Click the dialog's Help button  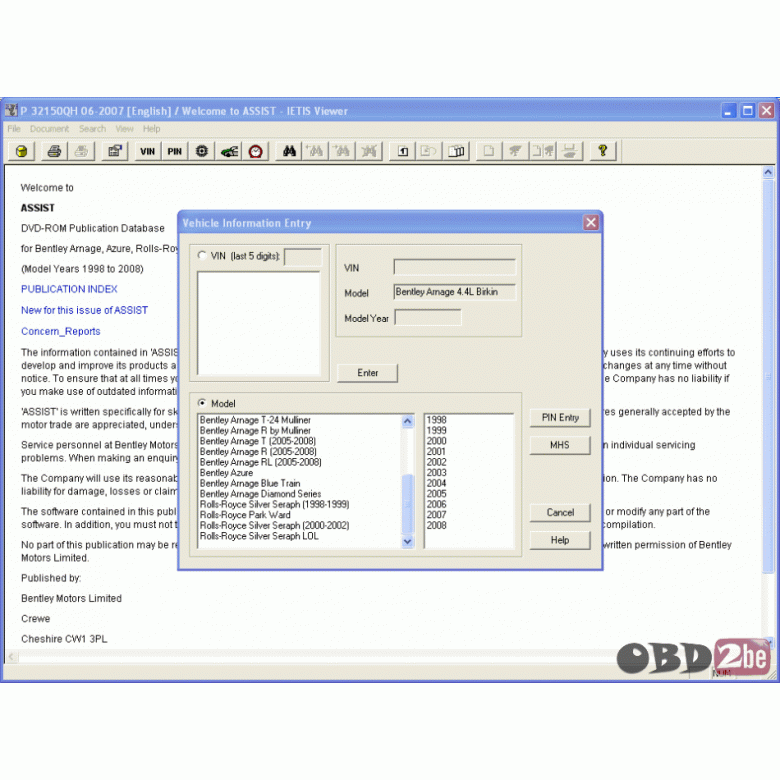[x=560, y=540]
